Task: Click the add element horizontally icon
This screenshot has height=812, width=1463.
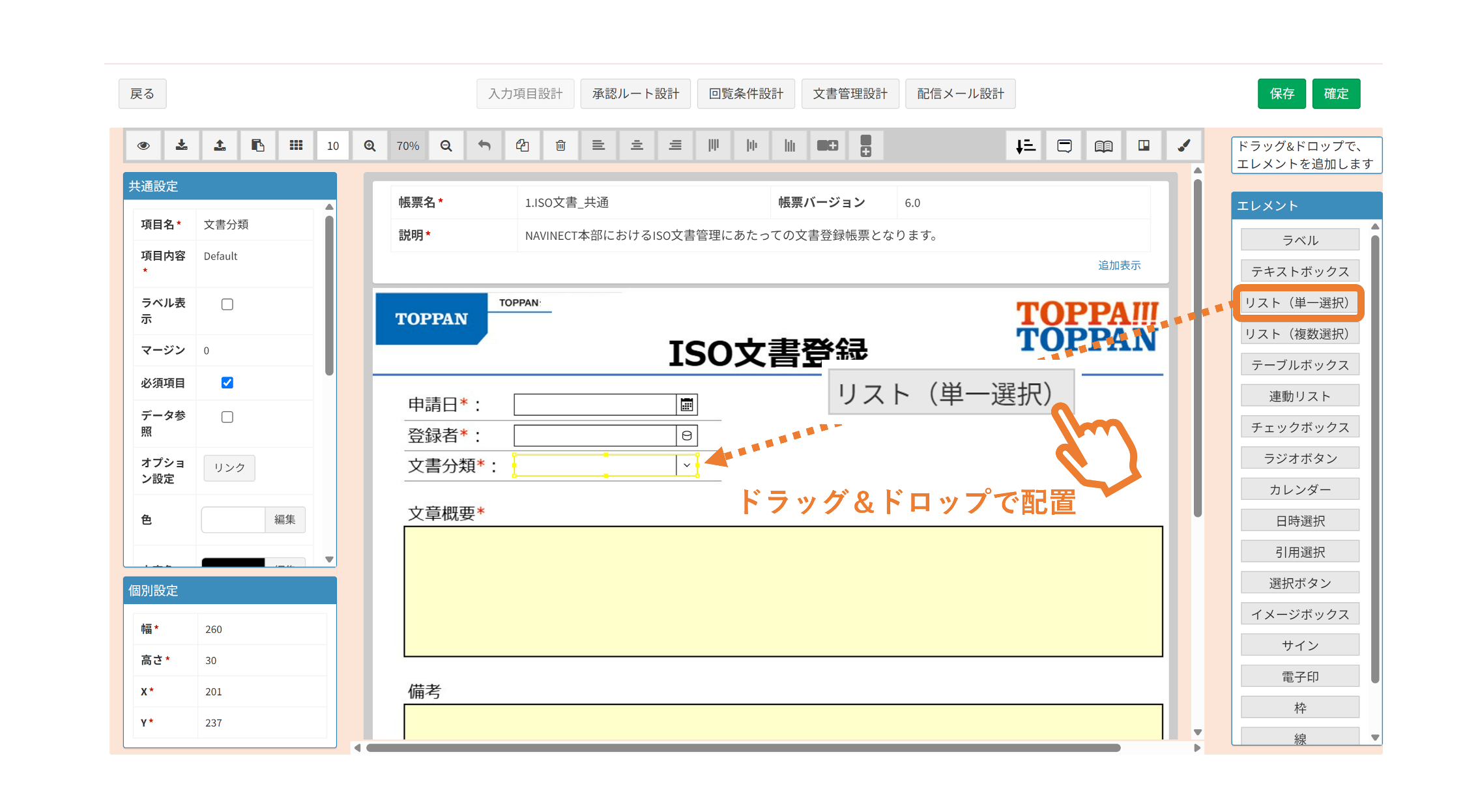Action: tap(828, 145)
